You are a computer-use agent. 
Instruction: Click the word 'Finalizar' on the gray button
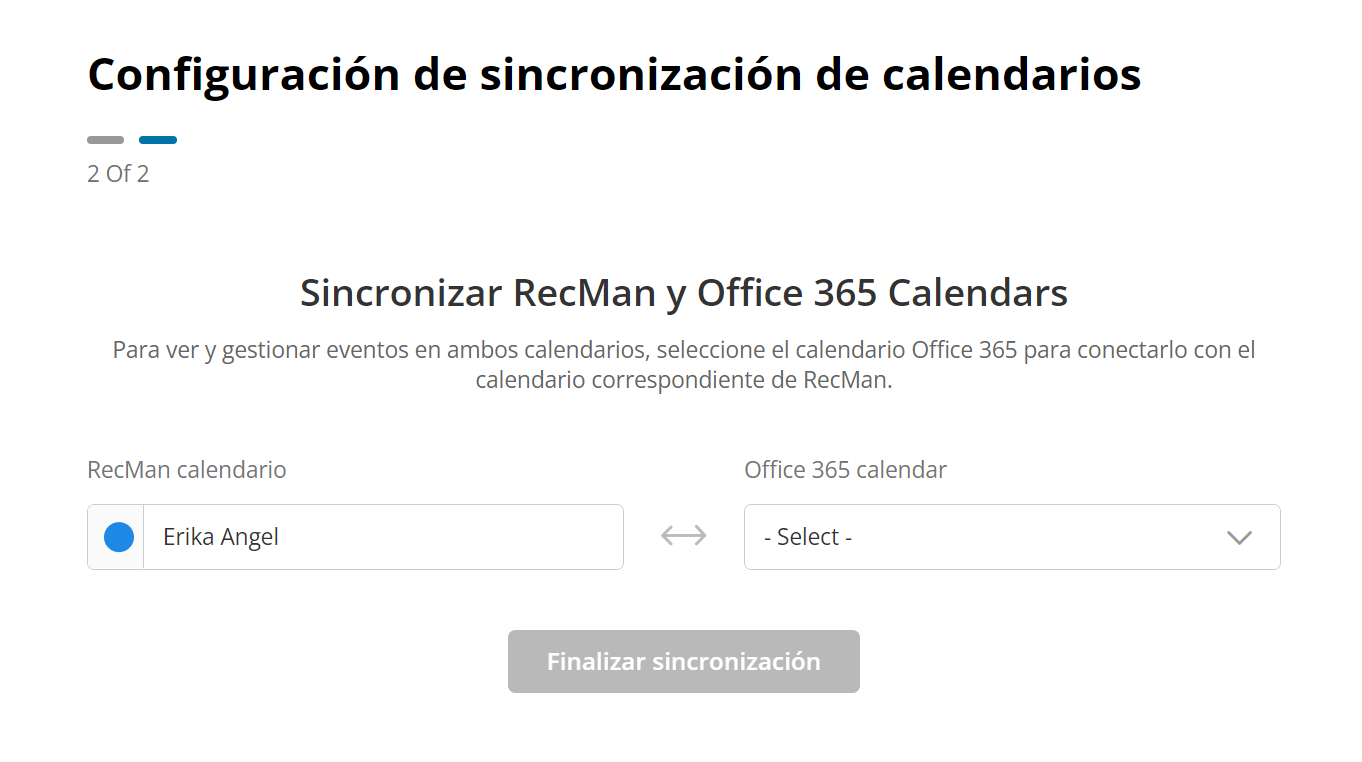[x=596, y=661]
